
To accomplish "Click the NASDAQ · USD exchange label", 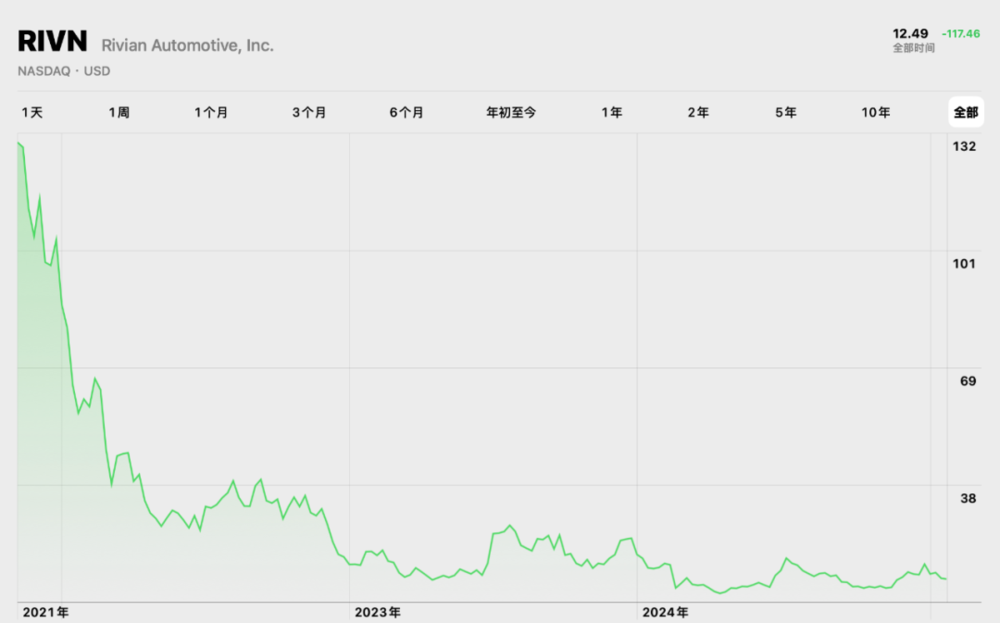I will [63, 70].
